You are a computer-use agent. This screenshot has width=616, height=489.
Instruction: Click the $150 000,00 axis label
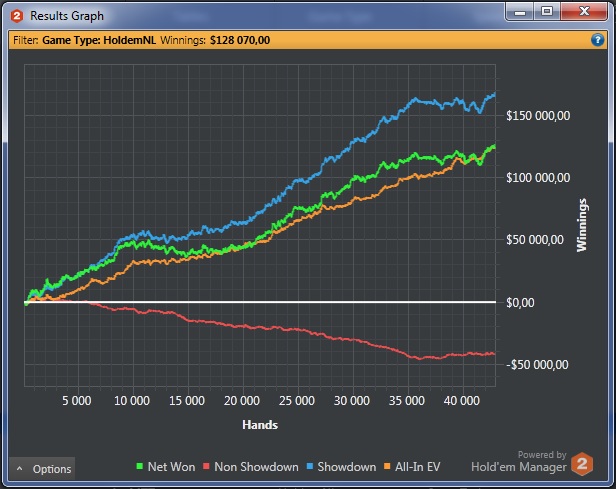(x=538, y=115)
